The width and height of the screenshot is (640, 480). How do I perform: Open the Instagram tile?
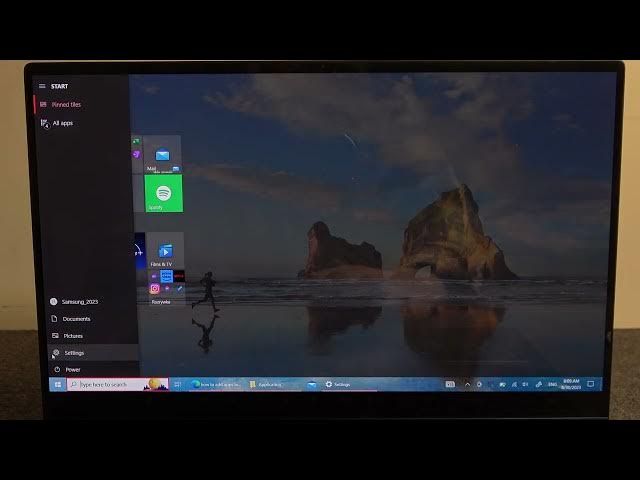tap(155, 288)
